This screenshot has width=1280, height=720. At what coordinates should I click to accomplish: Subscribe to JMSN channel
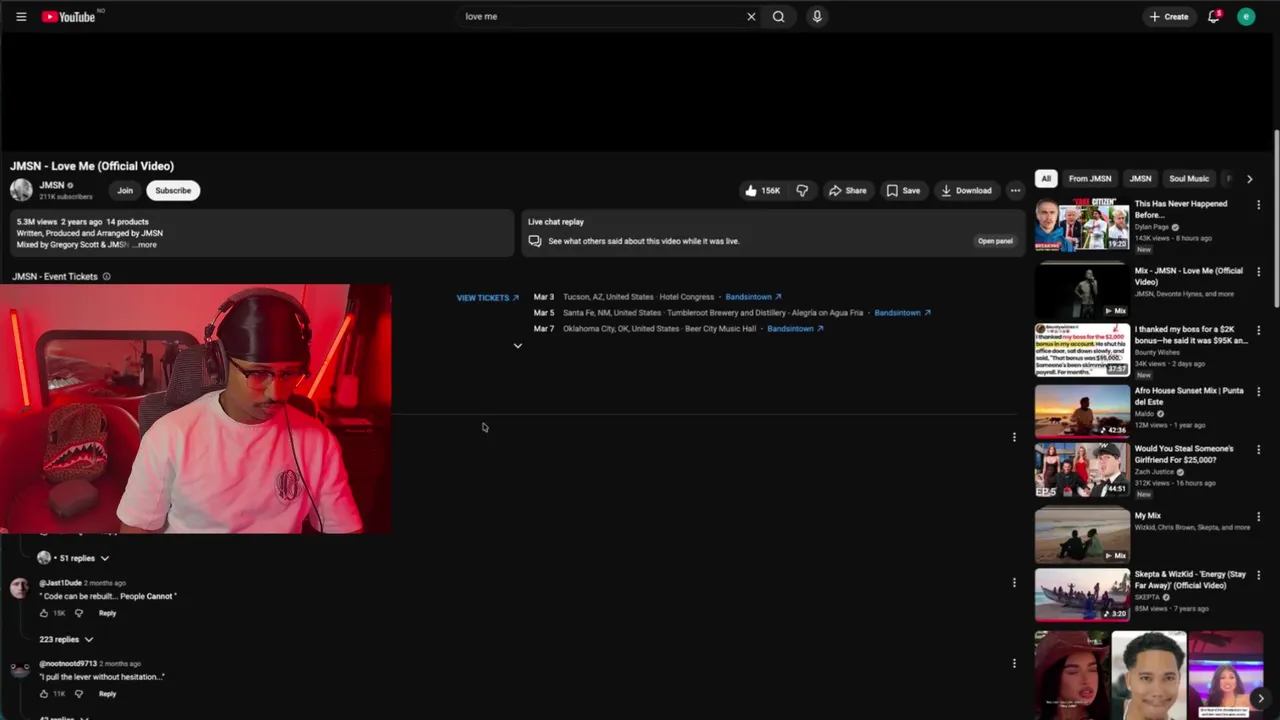point(173,190)
